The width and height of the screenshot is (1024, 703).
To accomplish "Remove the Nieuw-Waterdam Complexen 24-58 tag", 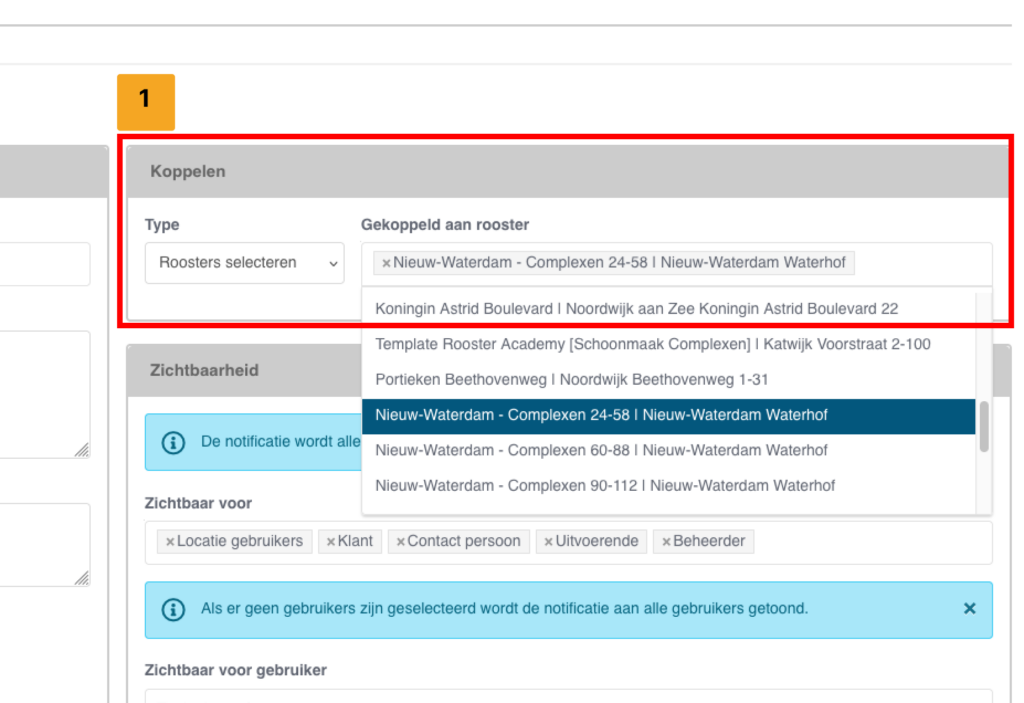I will click(386, 264).
